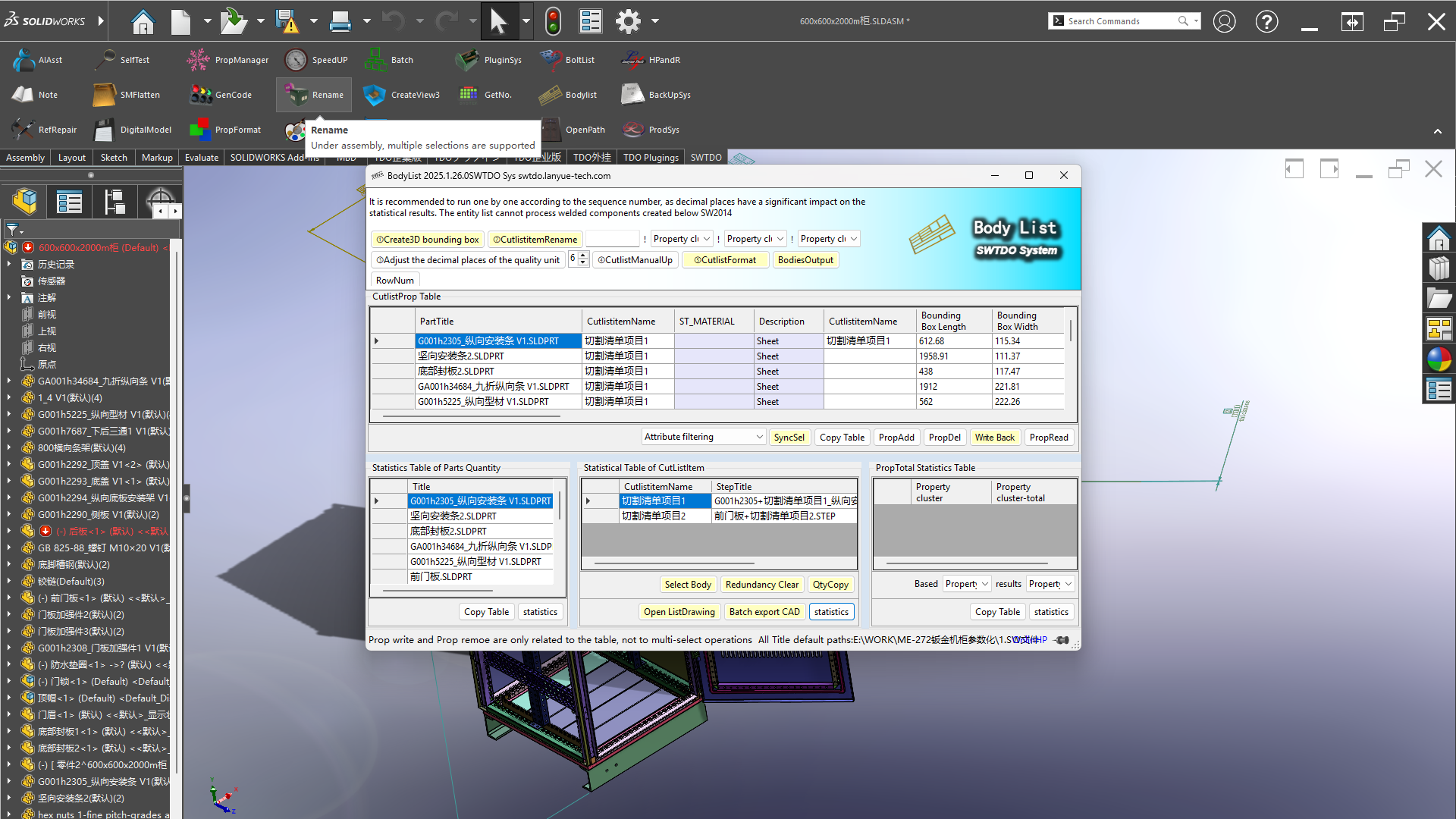This screenshot has height=819, width=1456.
Task: Increase the decimal places spinner value
Action: [583, 256]
